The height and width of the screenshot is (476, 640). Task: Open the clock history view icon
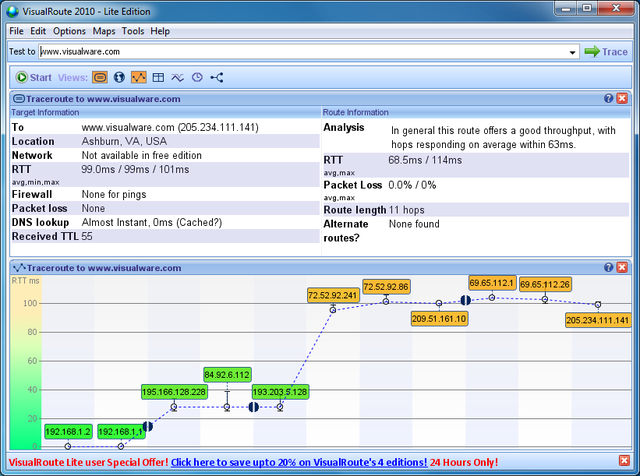pyautogui.click(x=197, y=77)
